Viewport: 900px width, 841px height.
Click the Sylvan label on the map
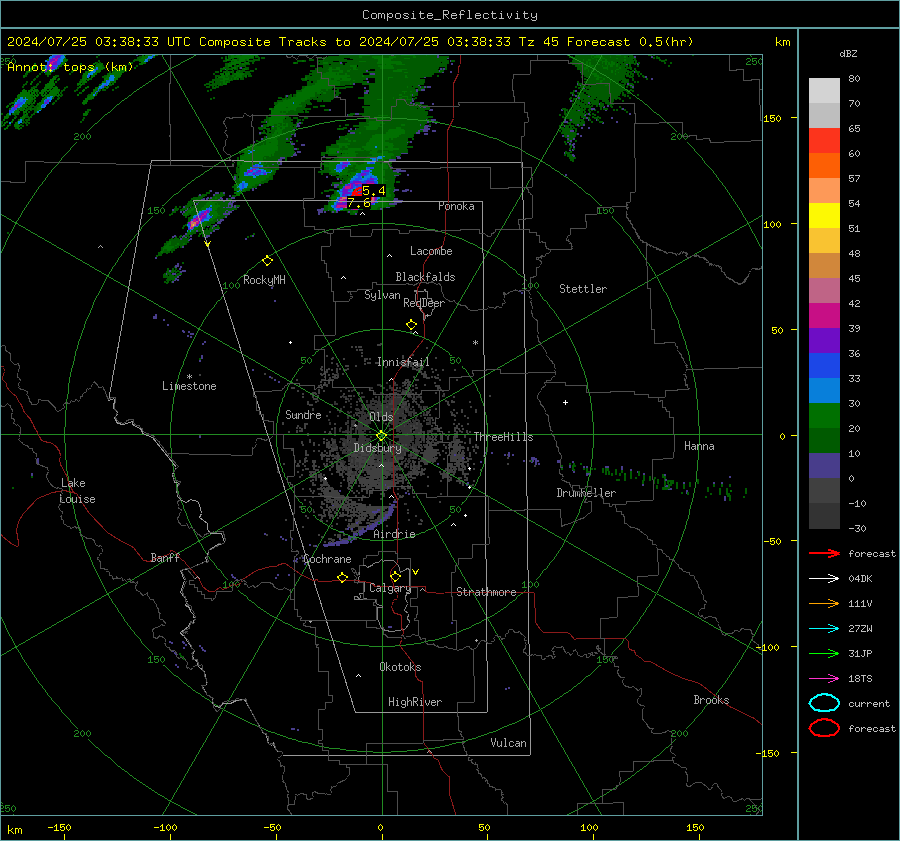[x=382, y=295]
